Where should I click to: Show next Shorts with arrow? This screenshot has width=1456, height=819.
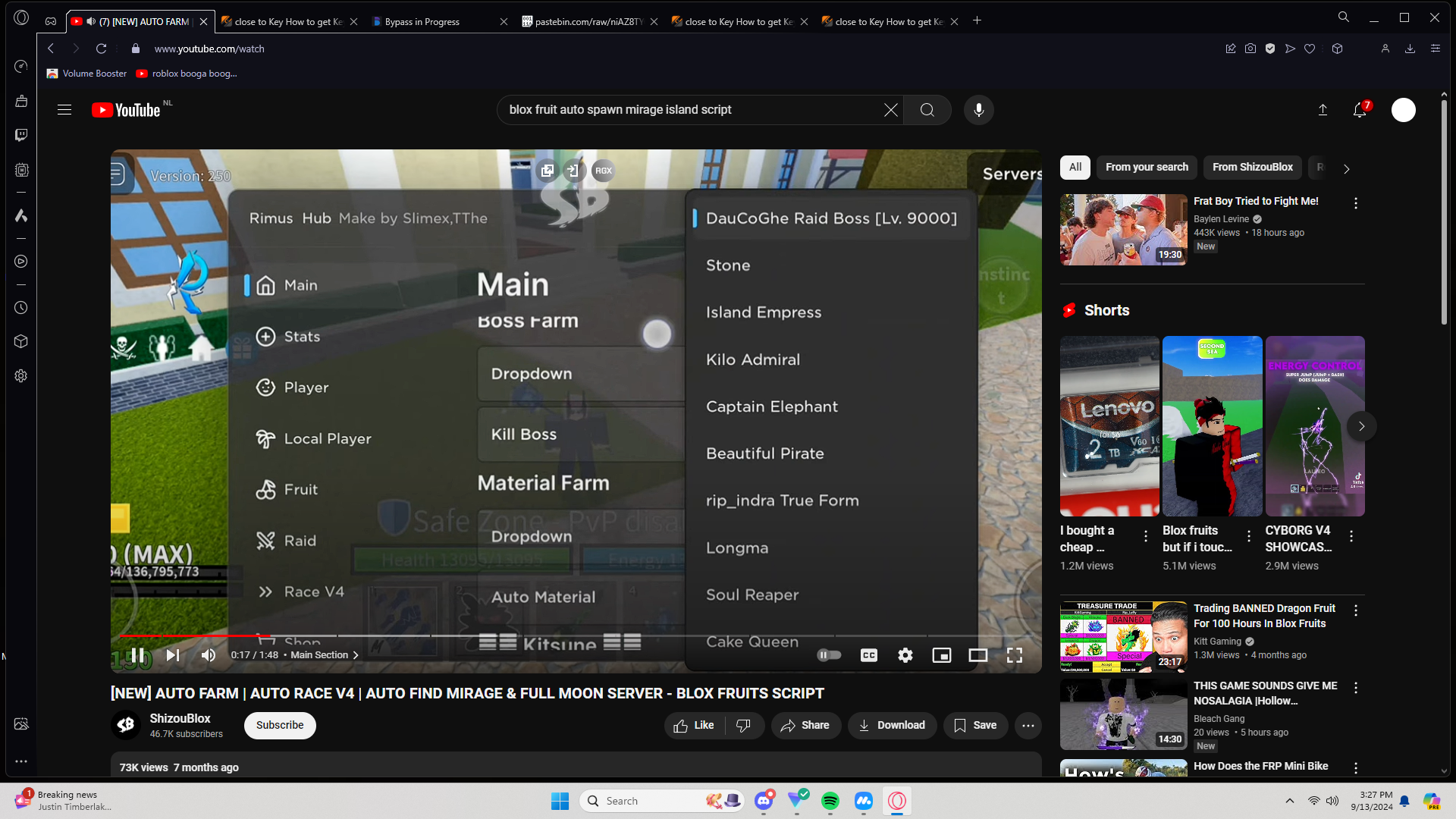click(1362, 426)
